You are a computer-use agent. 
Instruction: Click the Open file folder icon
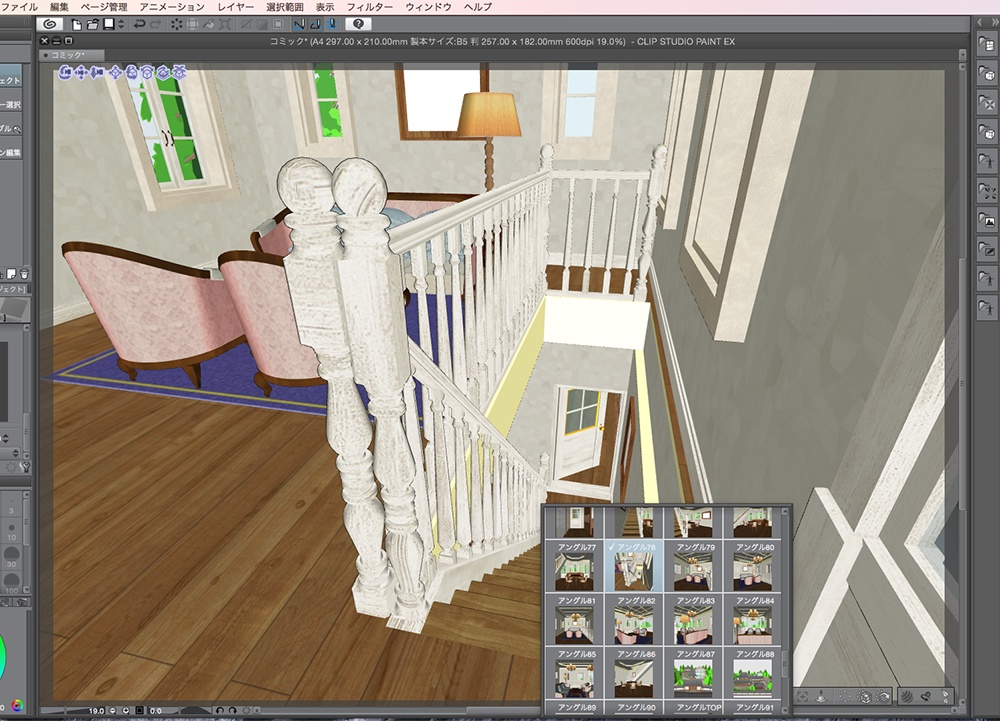coord(92,25)
